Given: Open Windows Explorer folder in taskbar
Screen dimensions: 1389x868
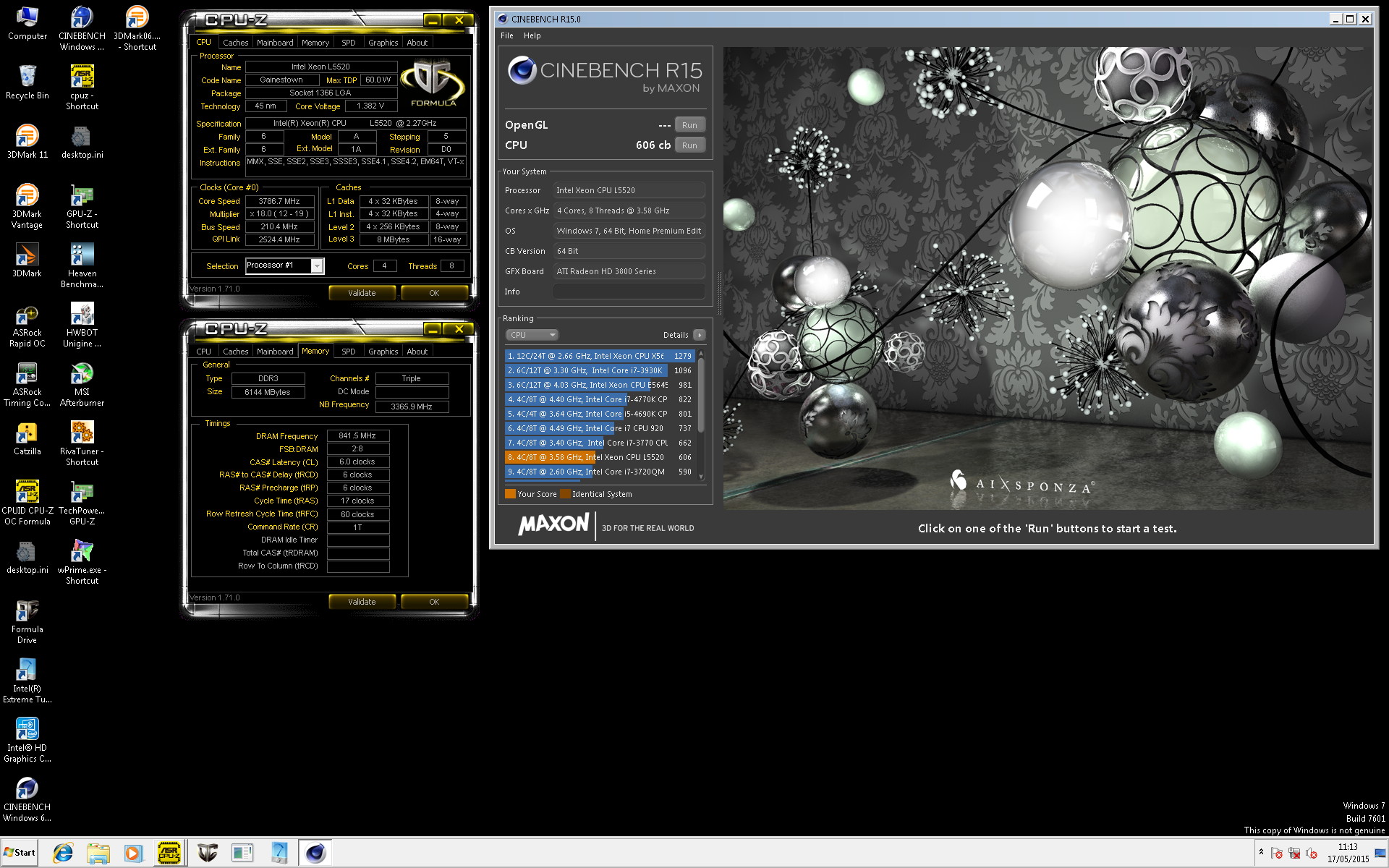Looking at the screenshot, I should pos(98,853).
